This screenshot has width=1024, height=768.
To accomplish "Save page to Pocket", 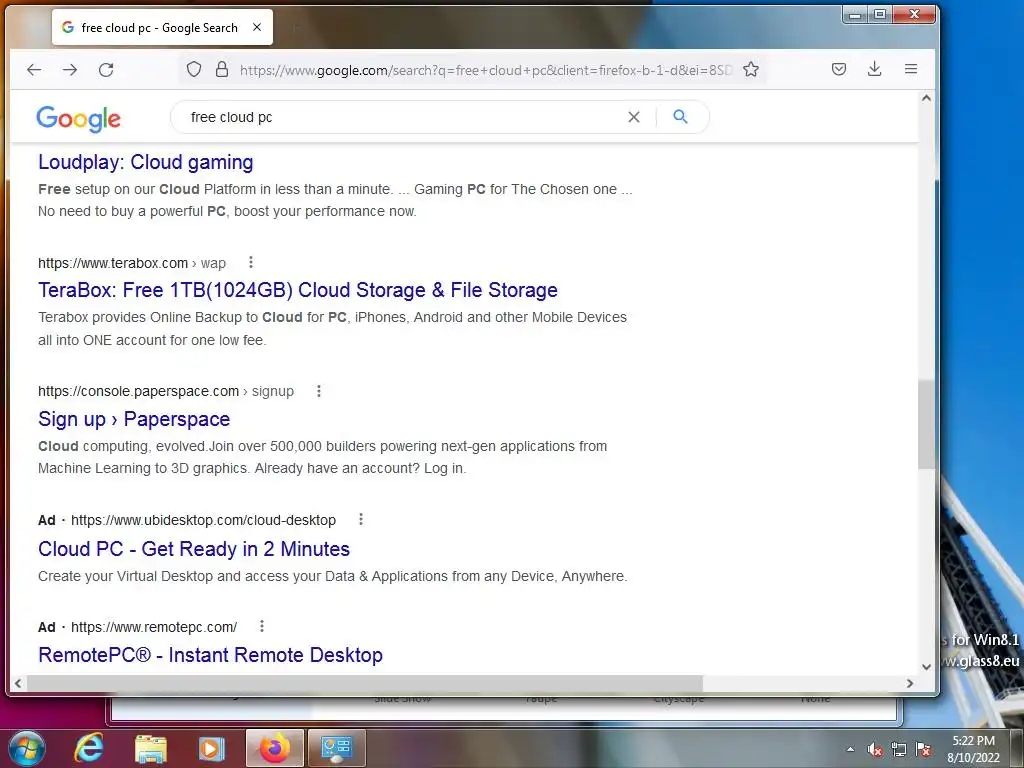I will (839, 69).
